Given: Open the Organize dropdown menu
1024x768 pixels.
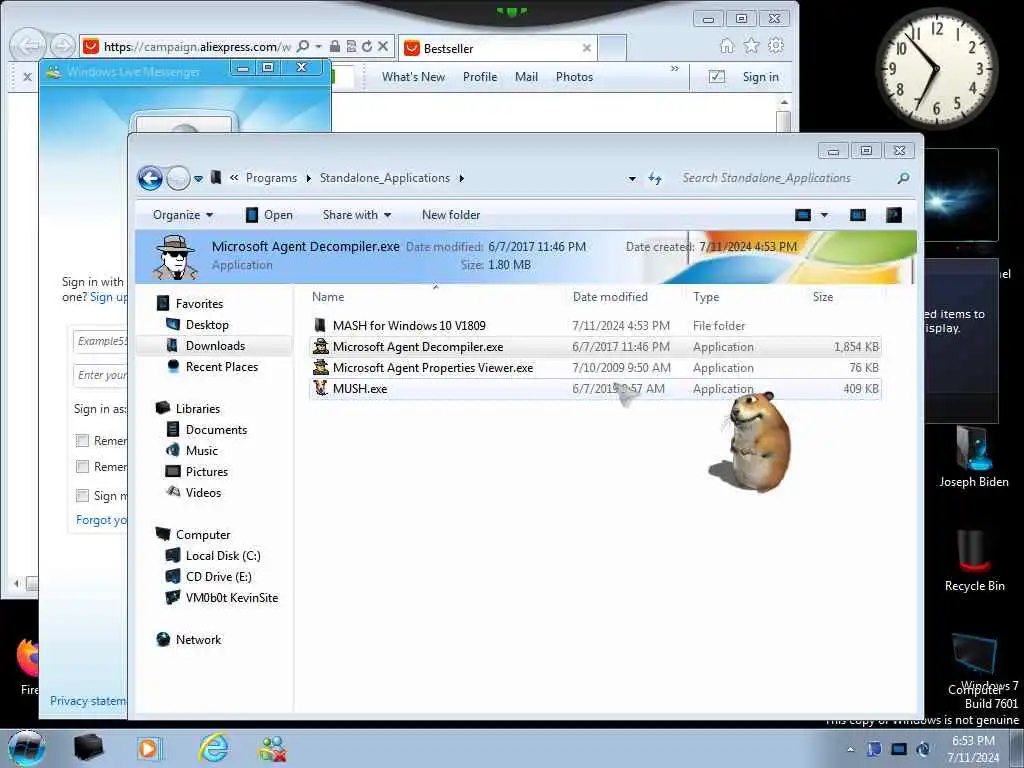Looking at the screenshot, I should pos(183,215).
